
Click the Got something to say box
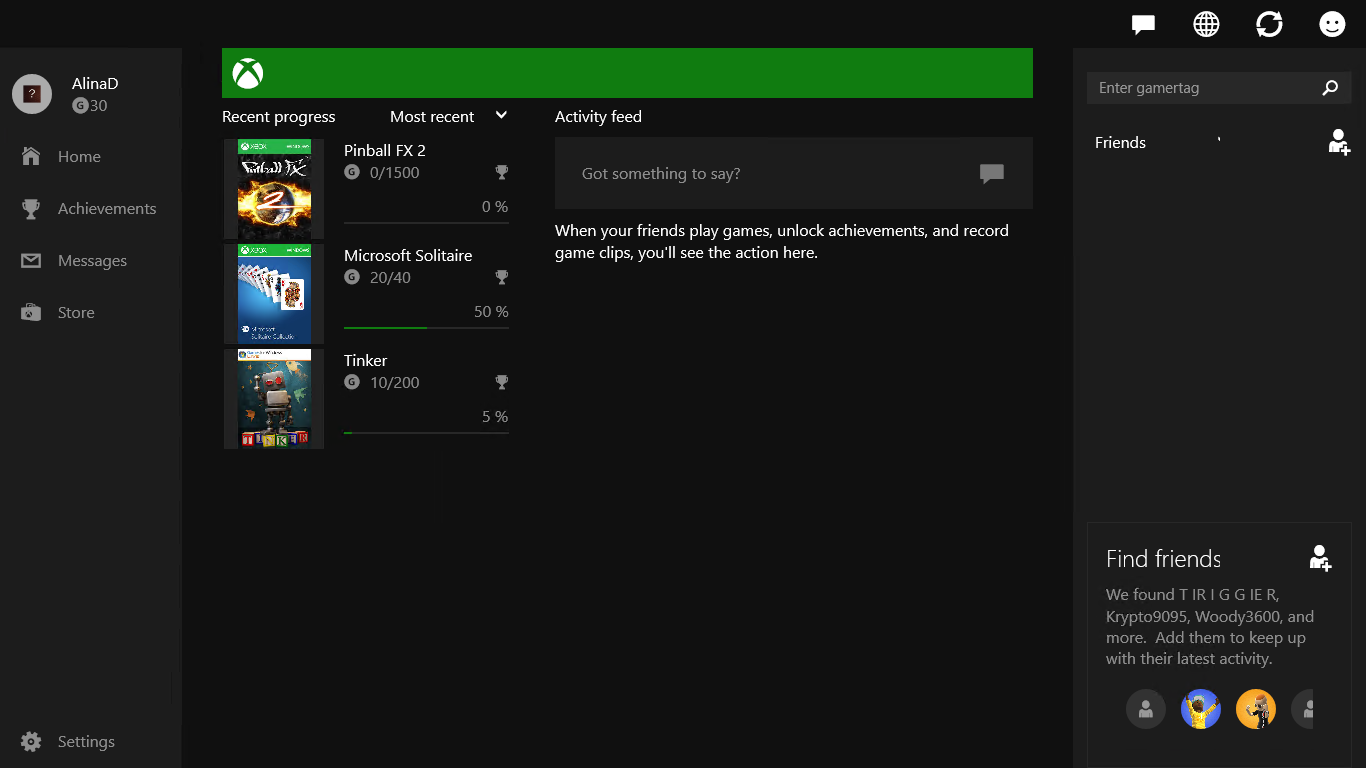794,173
